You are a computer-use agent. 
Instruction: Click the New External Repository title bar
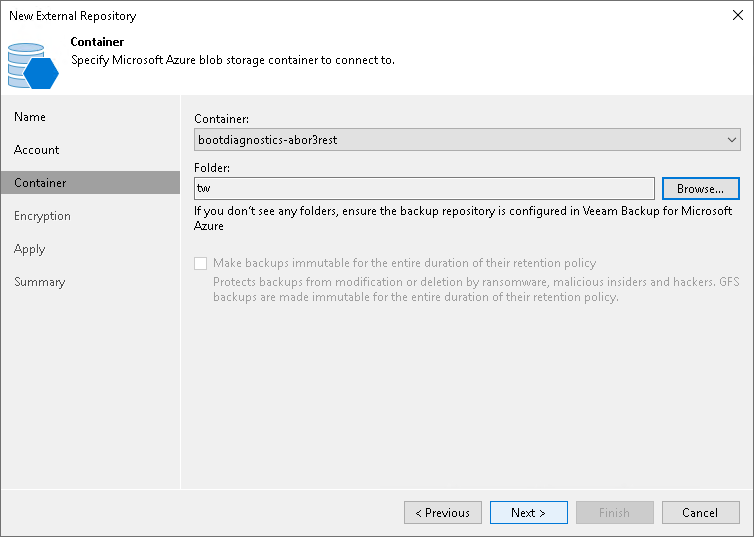[x=300, y=16]
